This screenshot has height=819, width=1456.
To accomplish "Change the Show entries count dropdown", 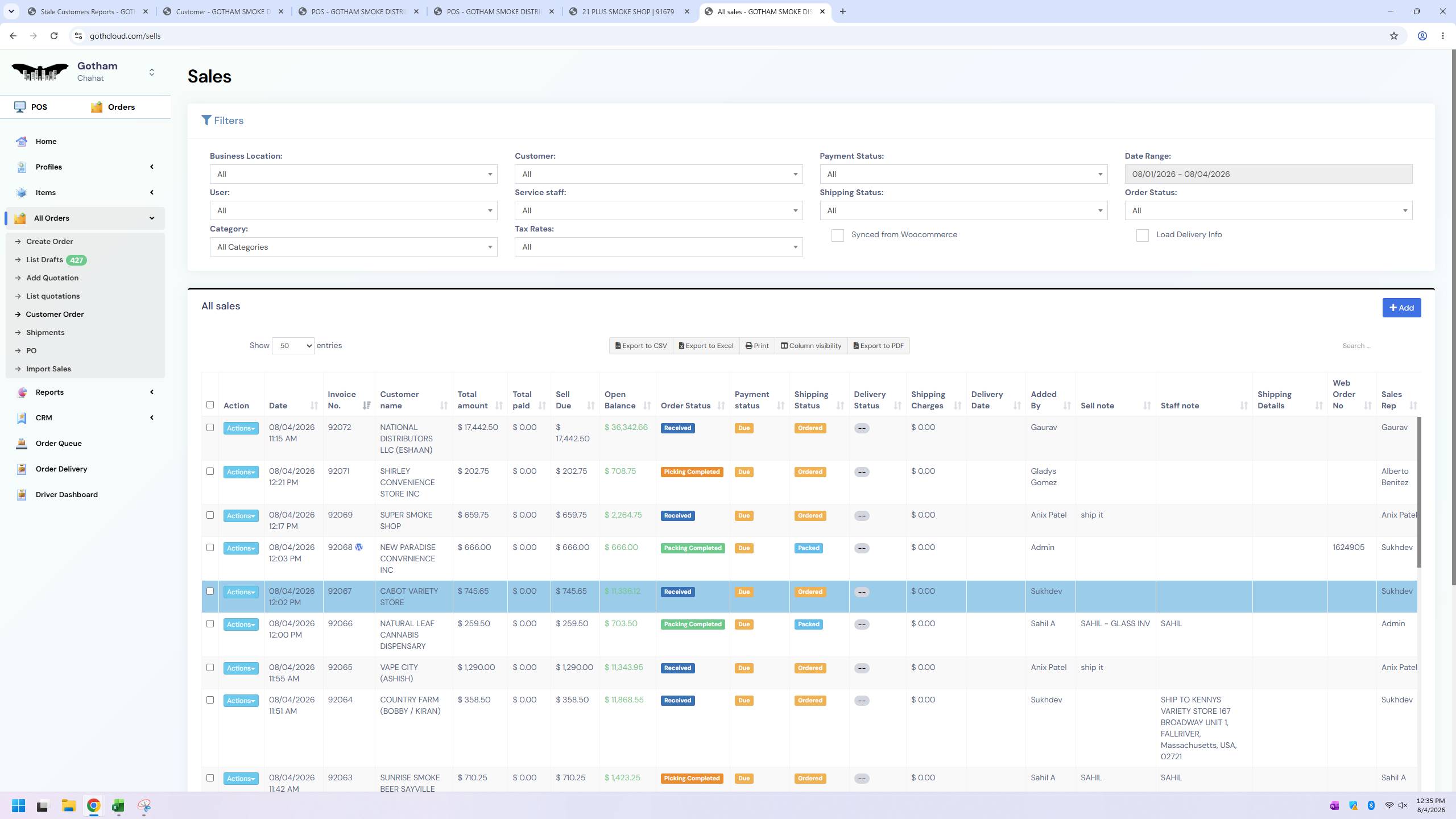I will pos(293,346).
